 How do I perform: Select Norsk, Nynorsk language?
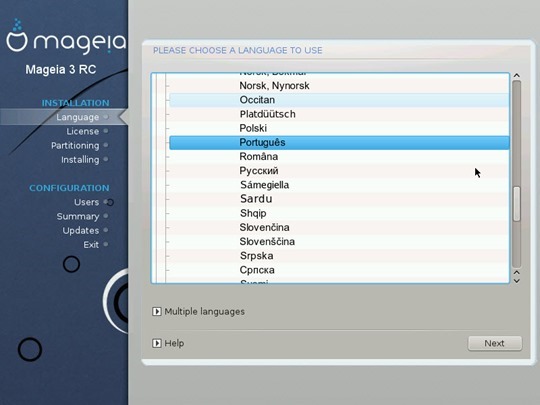339,86
